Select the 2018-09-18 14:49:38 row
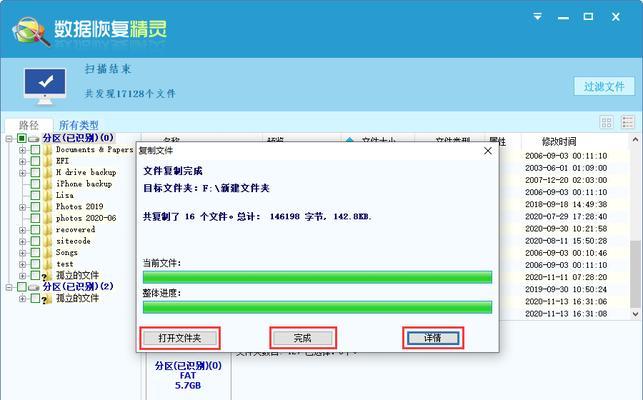The width and height of the screenshot is (643, 400). click(x=566, y=204)
